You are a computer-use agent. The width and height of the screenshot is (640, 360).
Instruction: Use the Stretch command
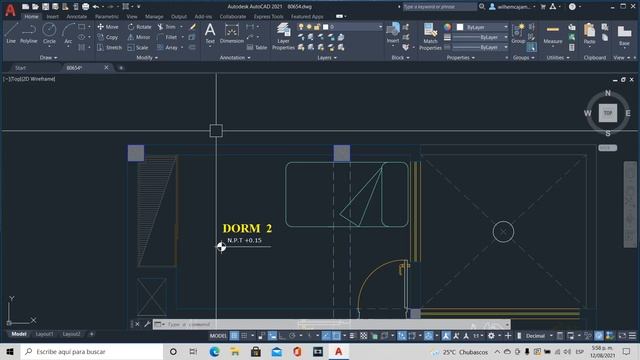click(x=109, y=47)
